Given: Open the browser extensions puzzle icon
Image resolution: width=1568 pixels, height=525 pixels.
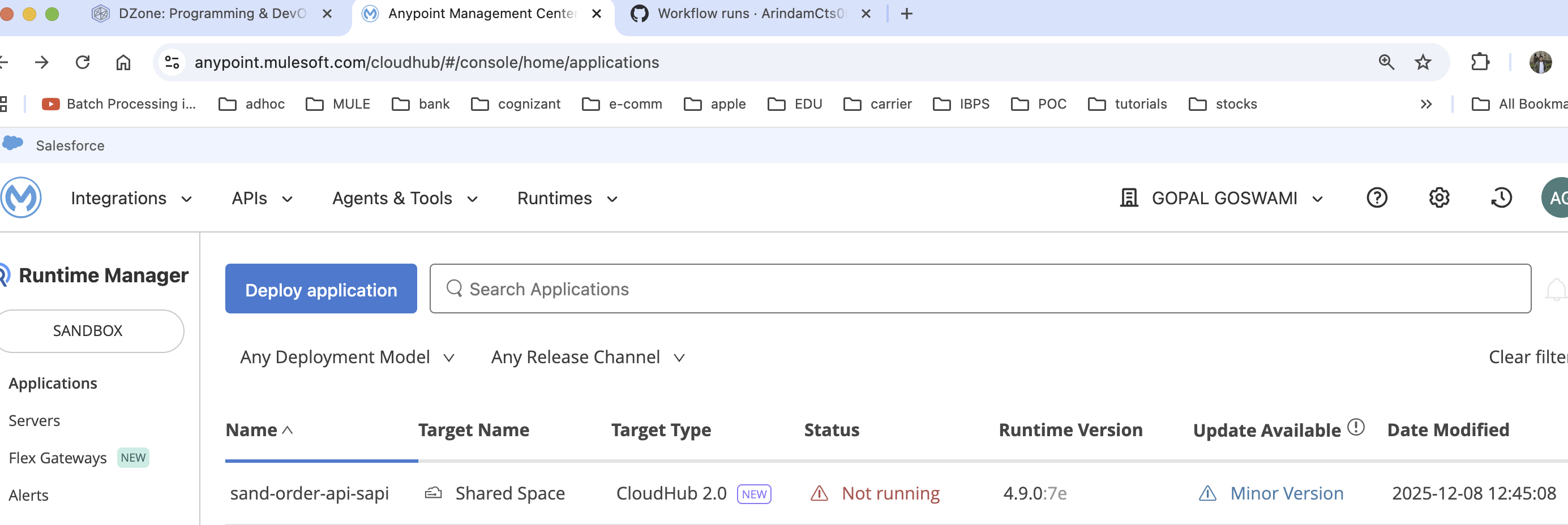Looking at the screenshot, I should pyautogui.click(x=1480, y=62).
